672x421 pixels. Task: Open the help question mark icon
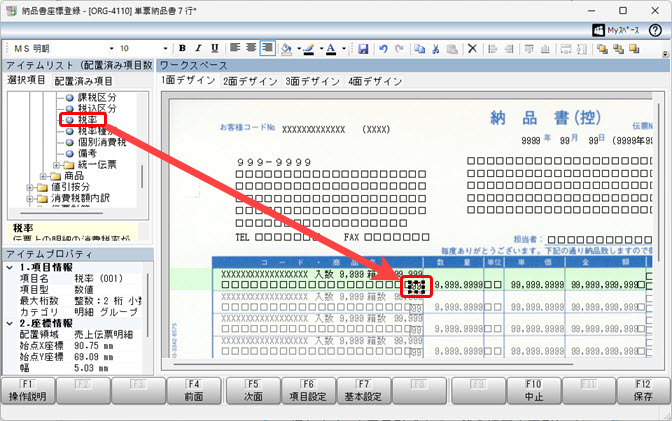coord(655,30)
